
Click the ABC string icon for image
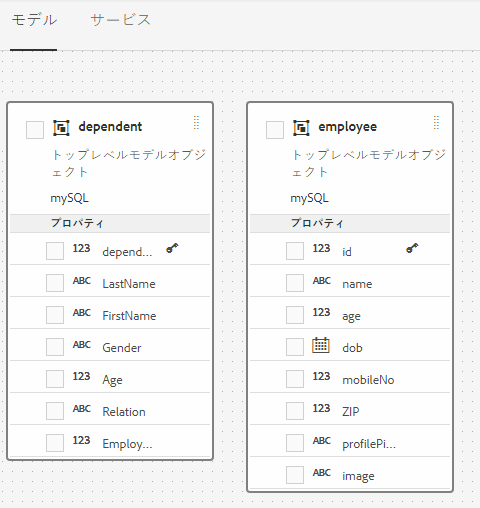click(x=322, y=473)
